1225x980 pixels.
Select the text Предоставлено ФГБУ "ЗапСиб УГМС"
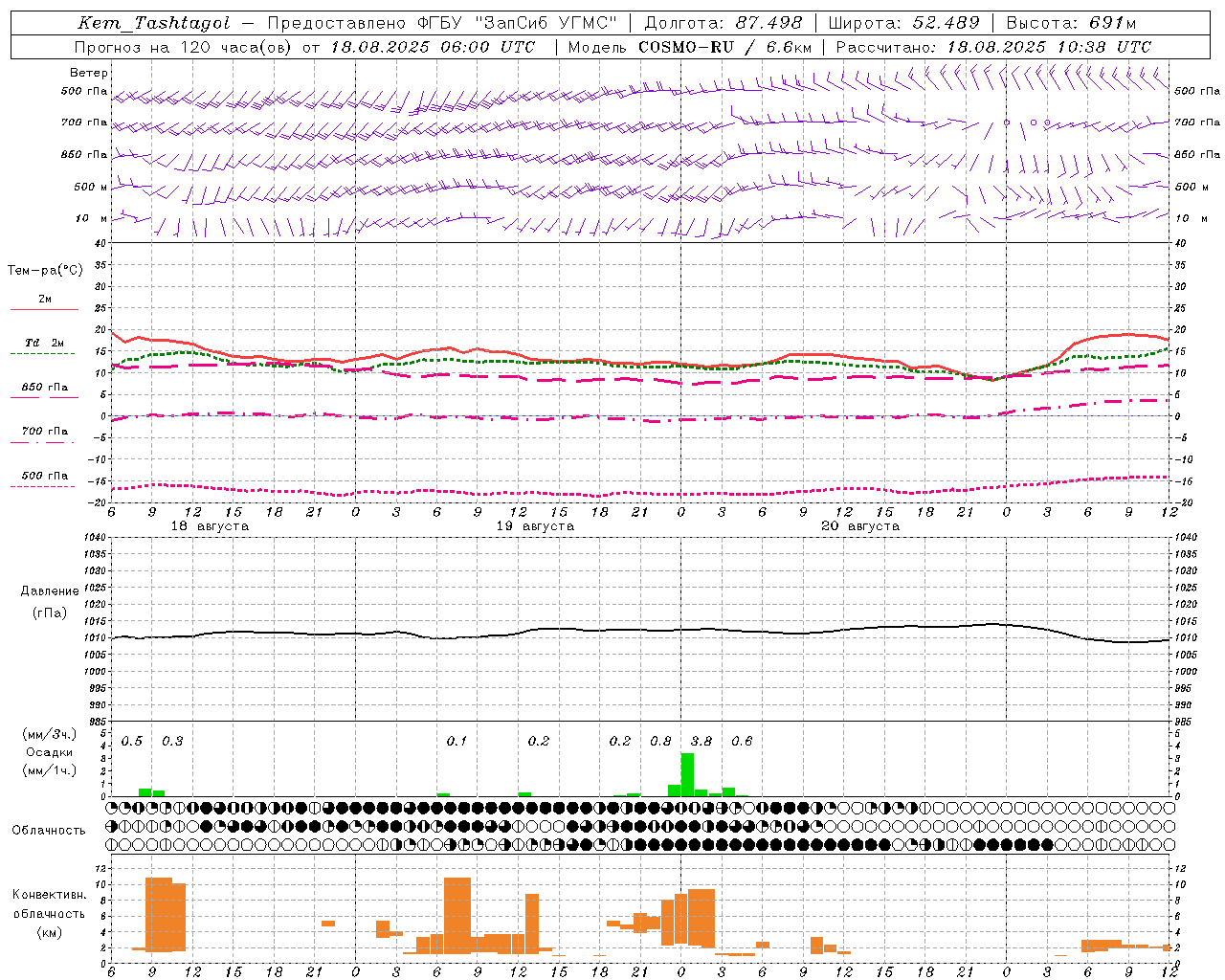442,23
